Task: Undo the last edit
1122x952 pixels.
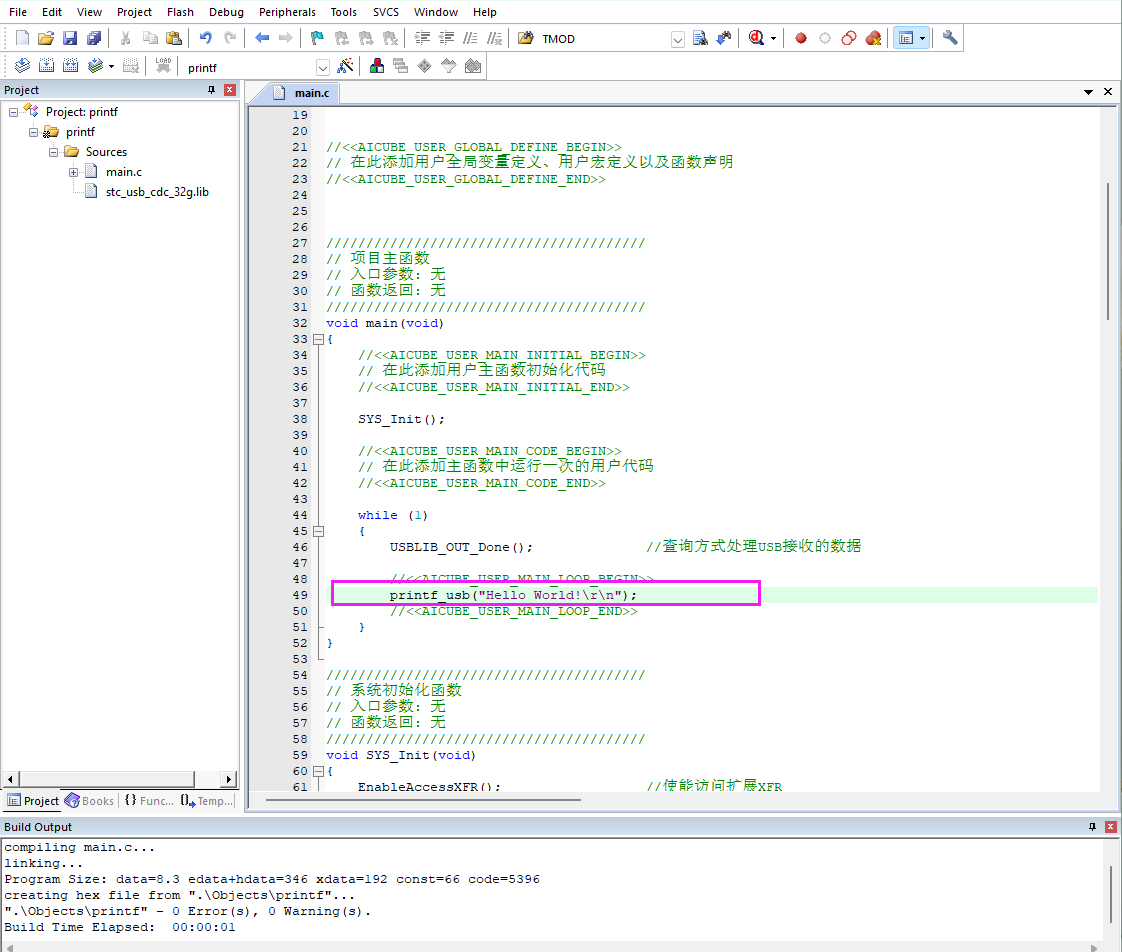Action: click(205, 38)
